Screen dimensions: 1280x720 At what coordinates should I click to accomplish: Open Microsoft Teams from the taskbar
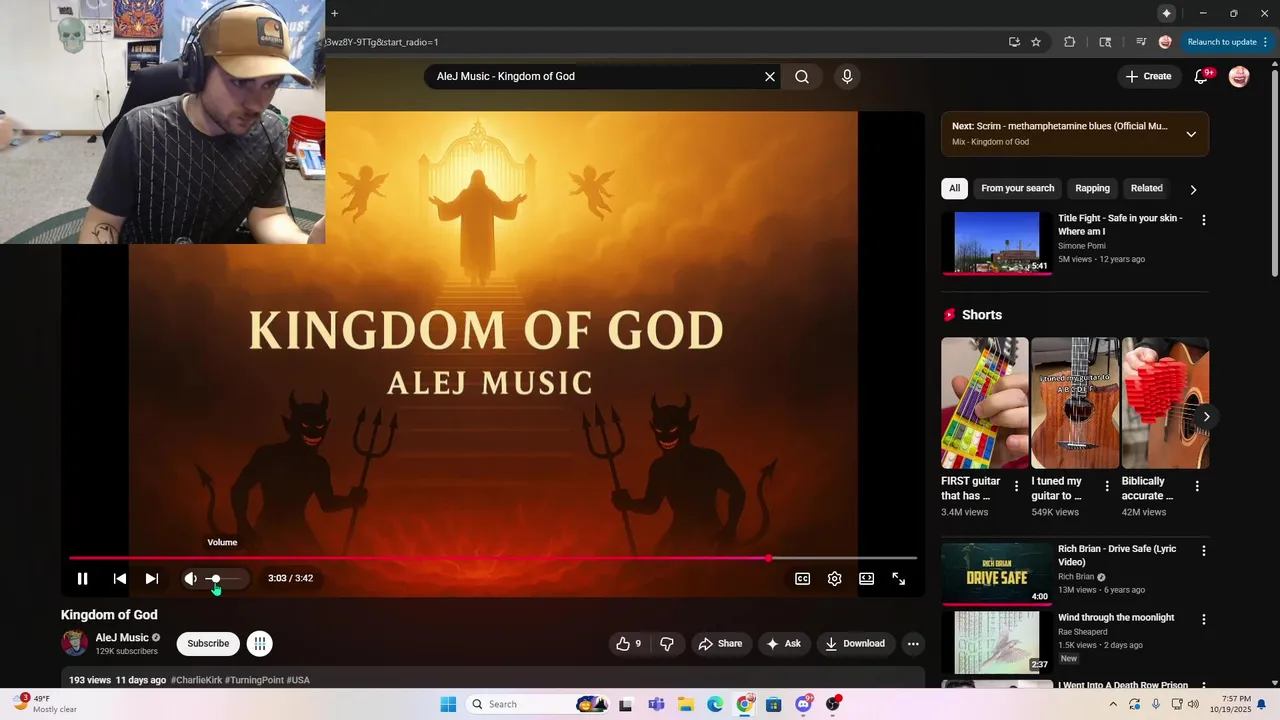657,704
